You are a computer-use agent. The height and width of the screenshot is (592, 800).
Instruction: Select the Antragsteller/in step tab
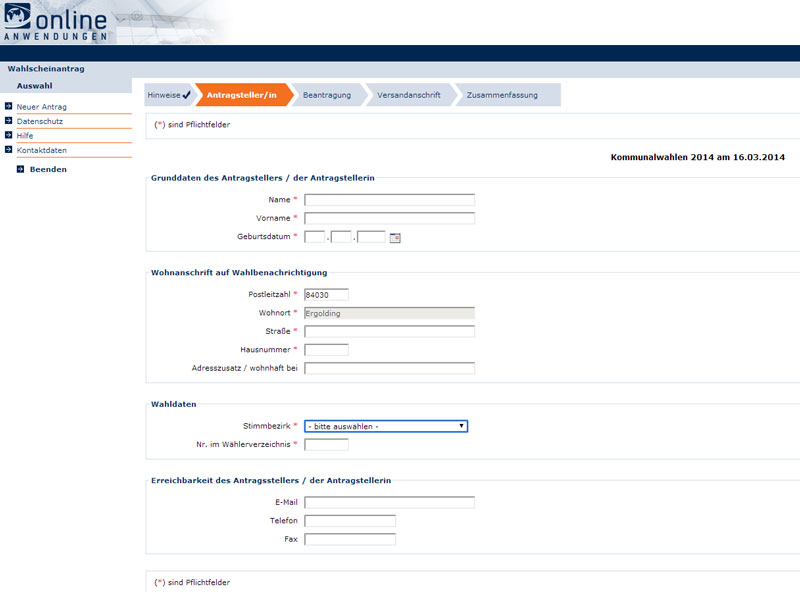coord(241,95)
